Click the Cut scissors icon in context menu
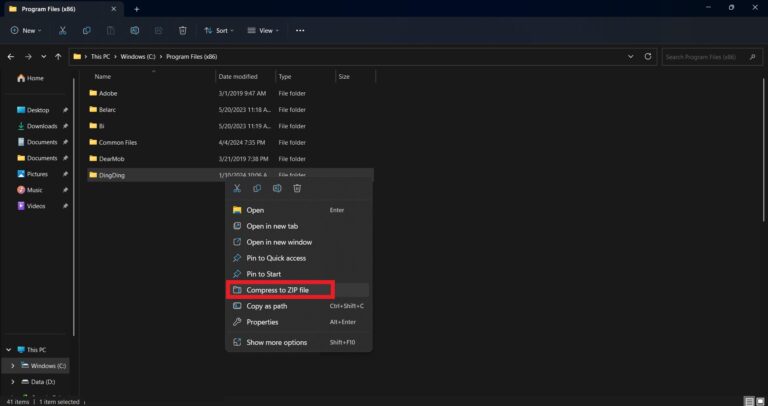 [237, 189]
